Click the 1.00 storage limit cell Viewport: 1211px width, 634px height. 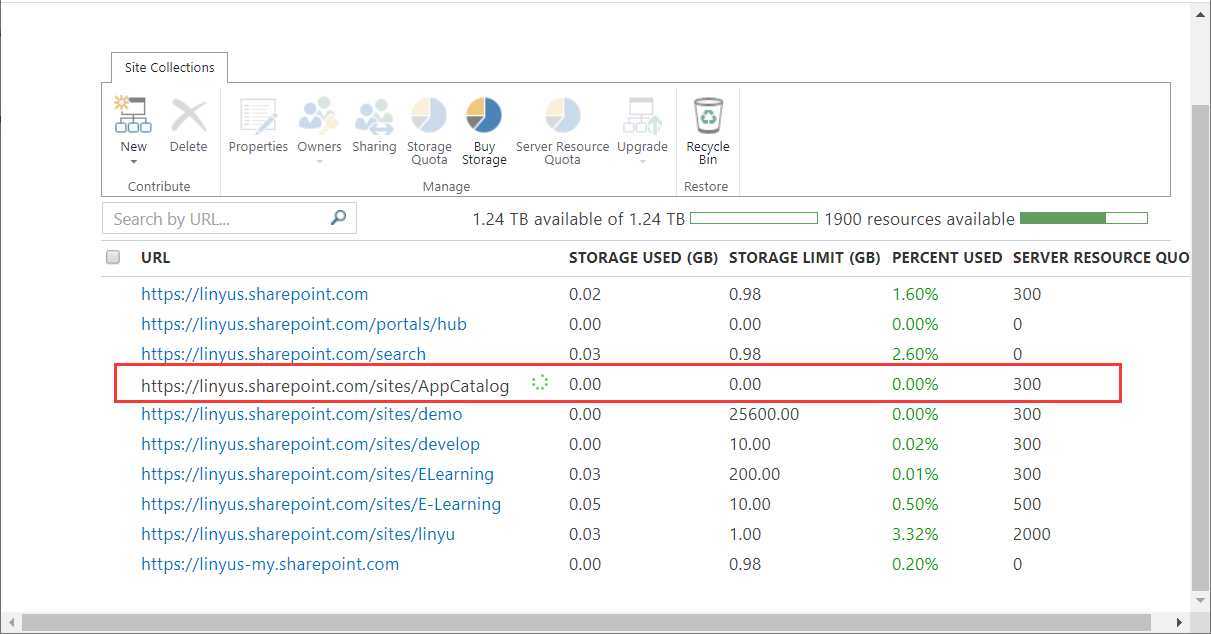pos(745,534)
